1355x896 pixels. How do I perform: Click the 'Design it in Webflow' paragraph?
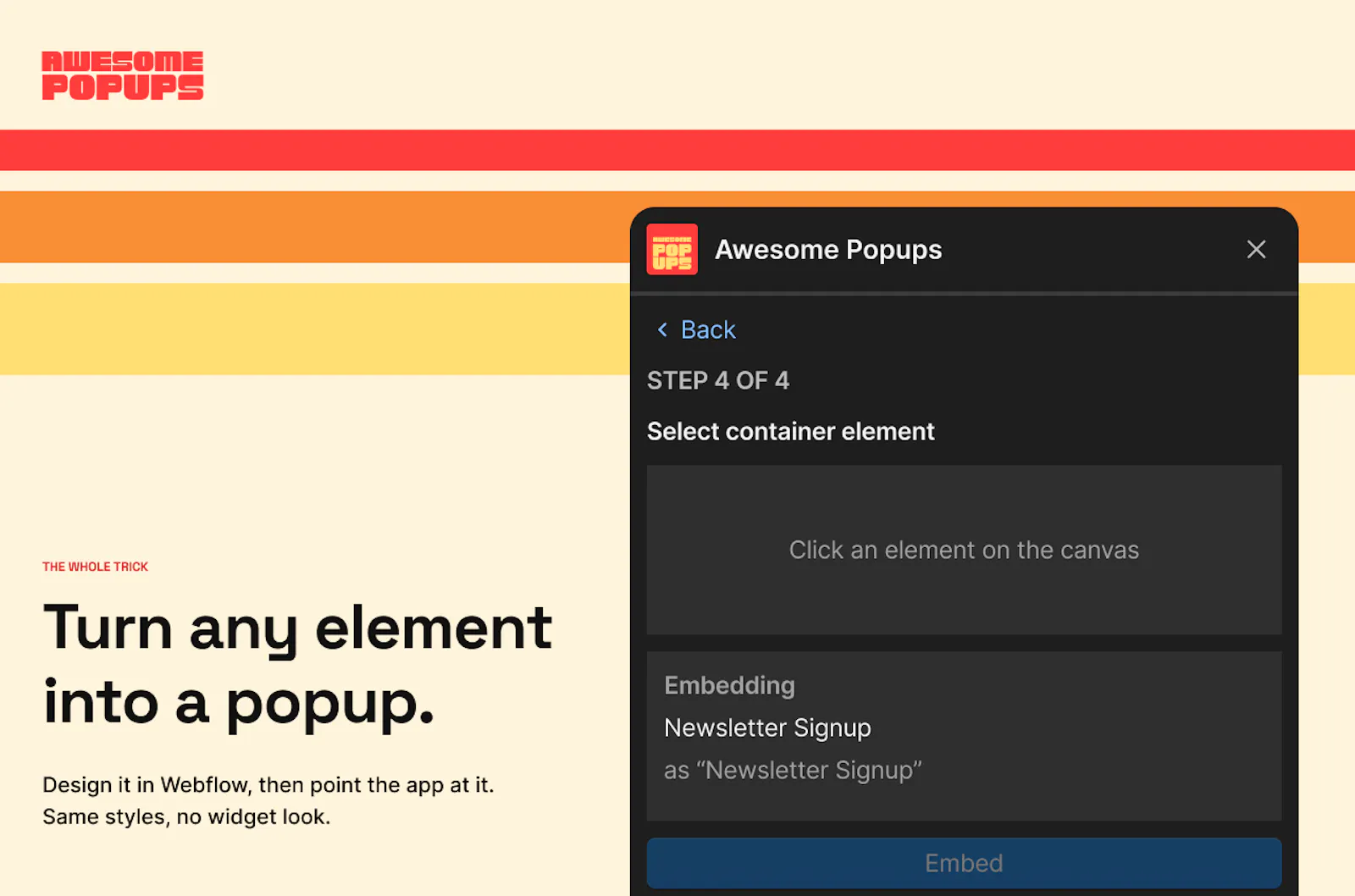268,800
